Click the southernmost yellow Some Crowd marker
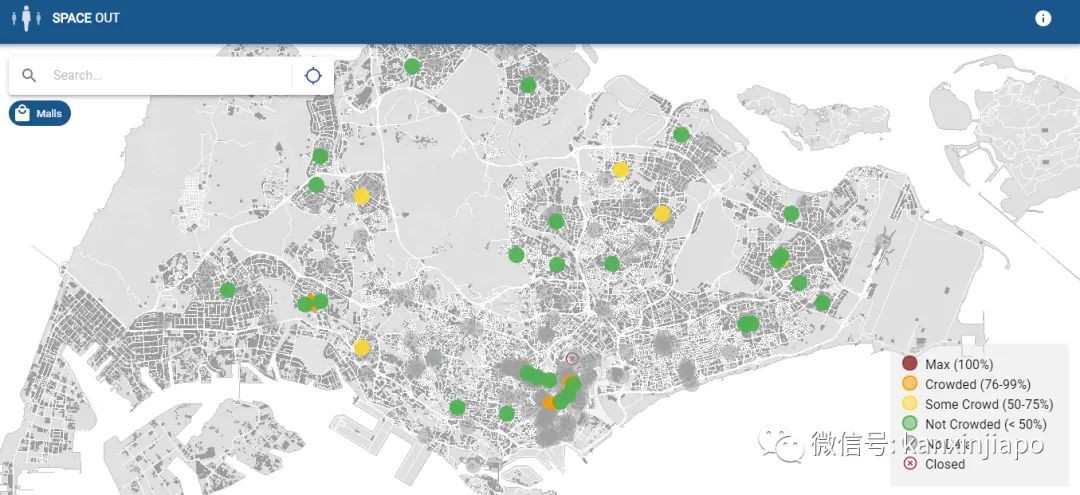The width and height of the screenshot is (1080, 495). (x=362, y=347)
